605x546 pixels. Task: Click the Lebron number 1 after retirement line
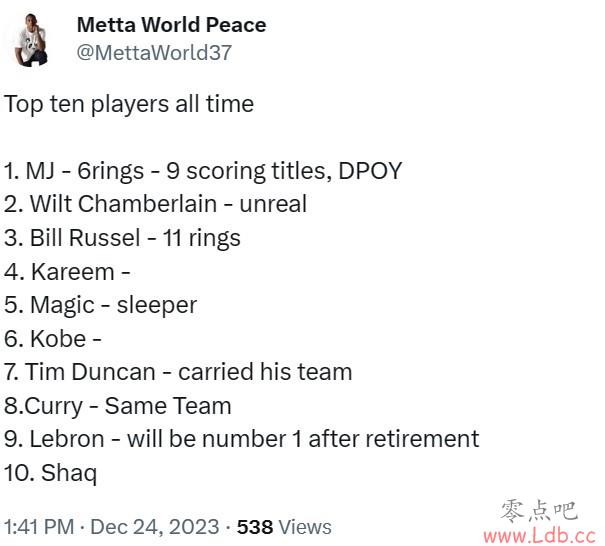pos(242,439)
